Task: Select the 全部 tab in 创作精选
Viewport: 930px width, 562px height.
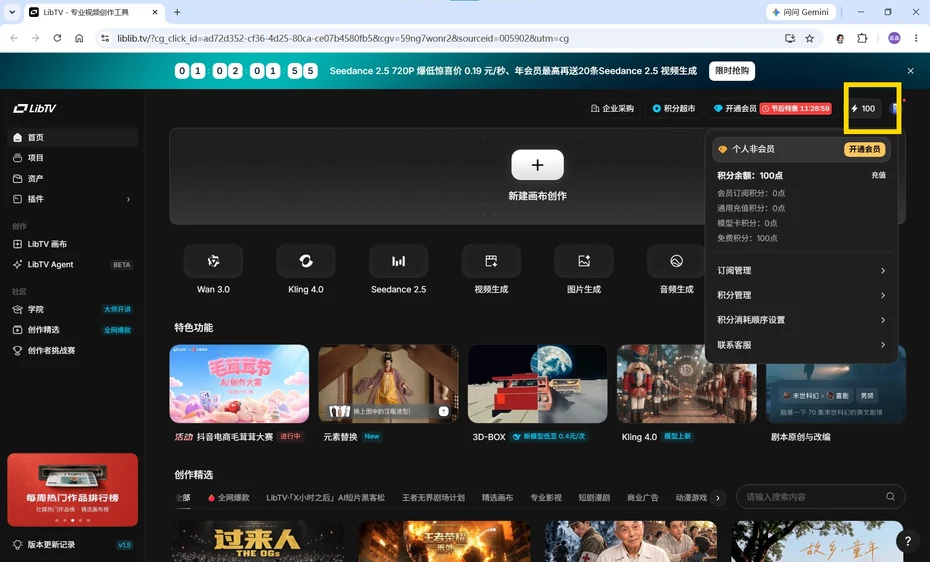Action: [183, 497]
